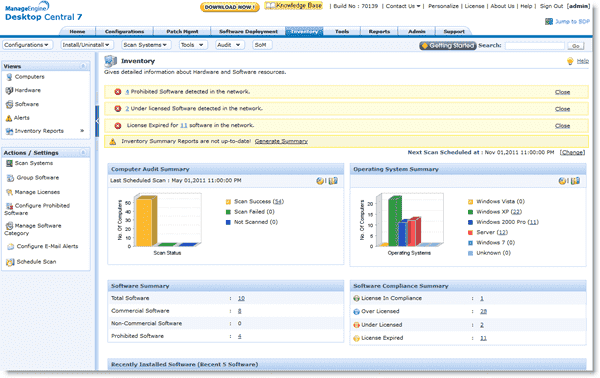Click the Configure E-Mail Alerts icon
The image size is (600, 378).
click(11, 247)
